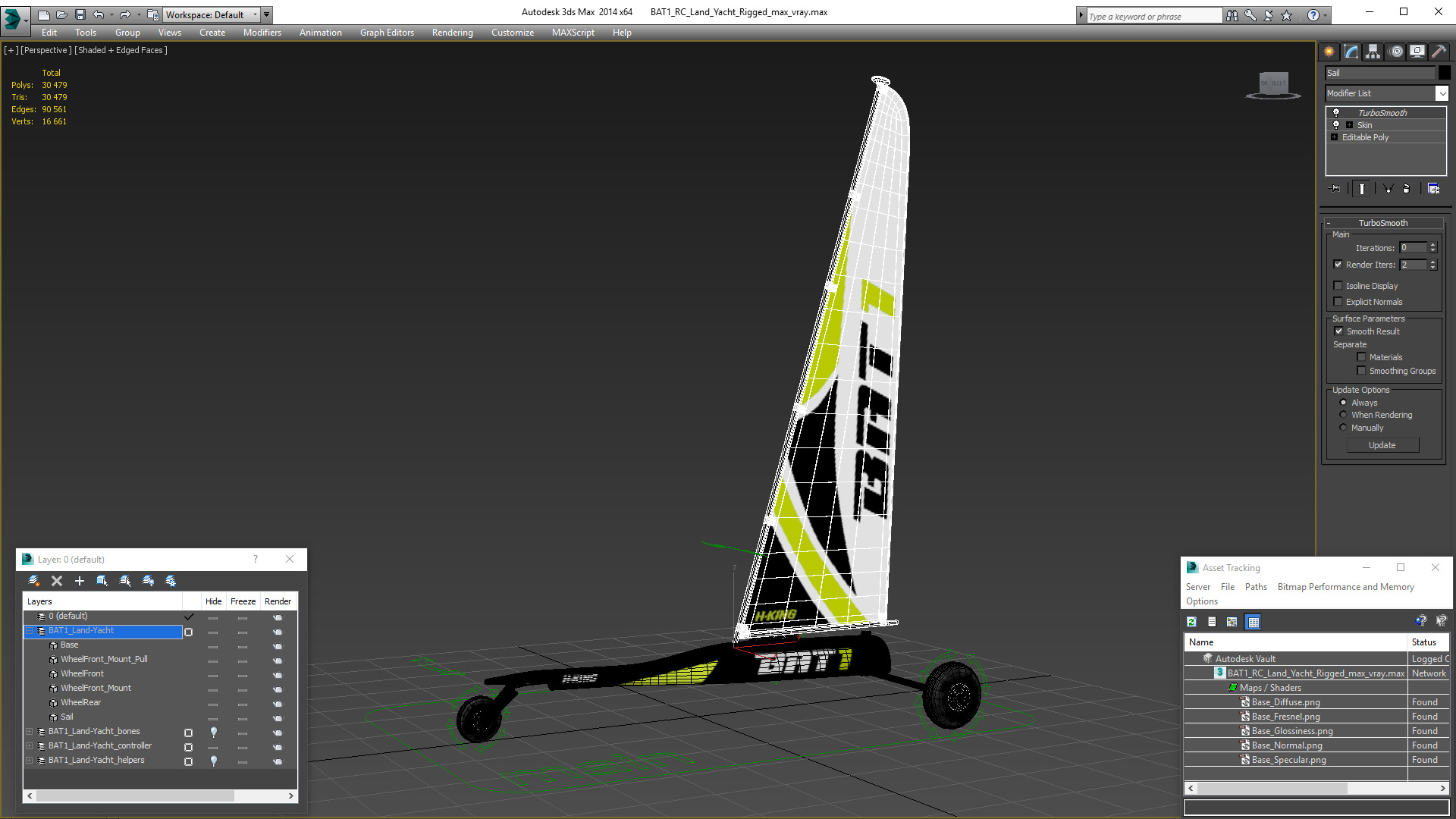Collapse the BAT1_Land-Yacht layer
The image size is (1456, 819).
(30, 631)
